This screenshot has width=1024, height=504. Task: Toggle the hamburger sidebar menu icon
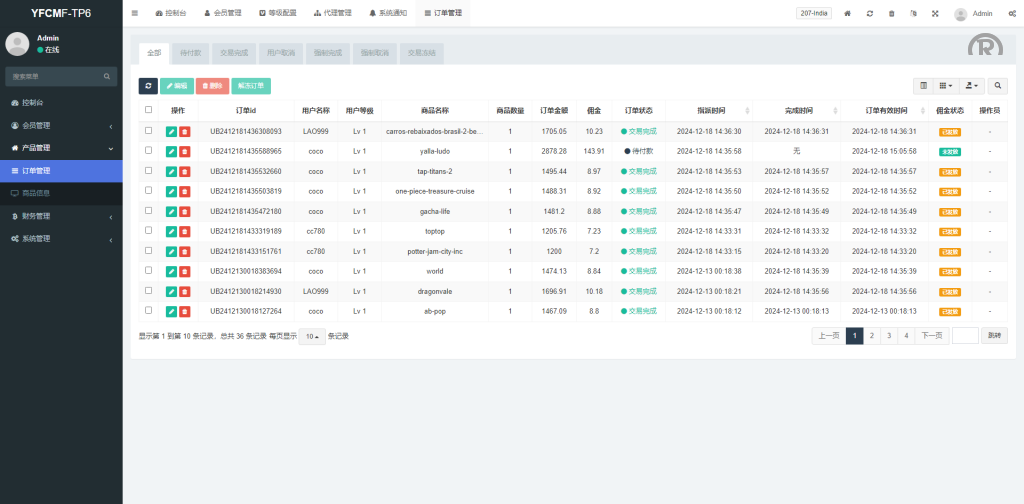point(135,14)
